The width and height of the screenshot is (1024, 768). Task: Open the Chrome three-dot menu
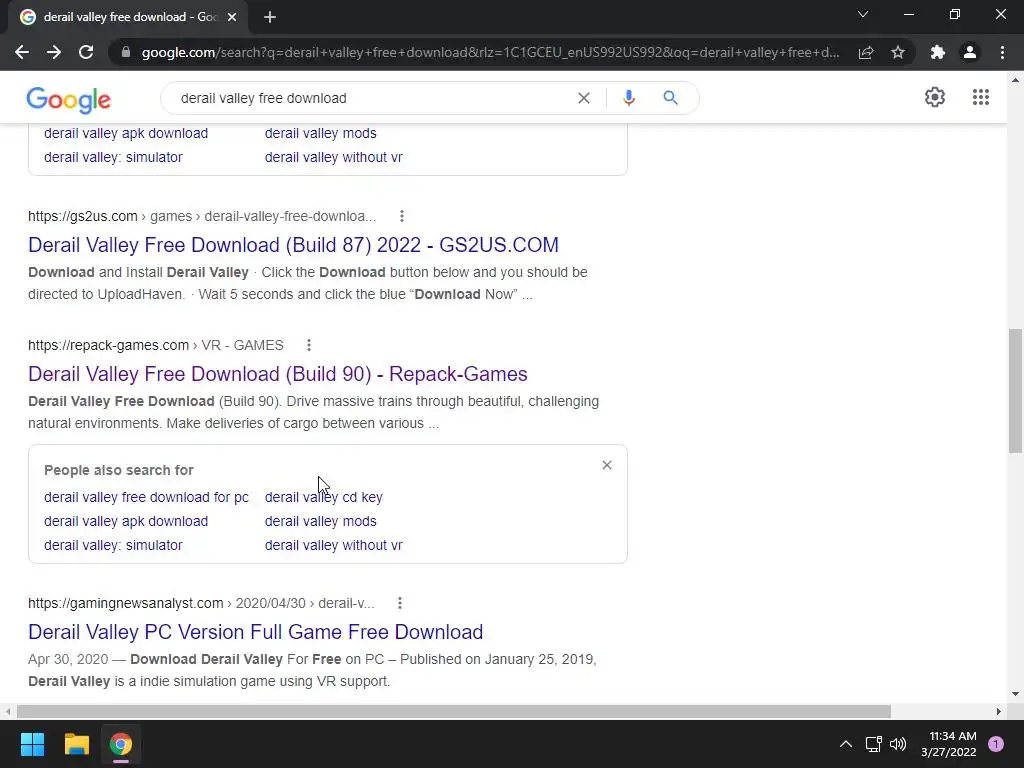click(x=1002, y=52)
